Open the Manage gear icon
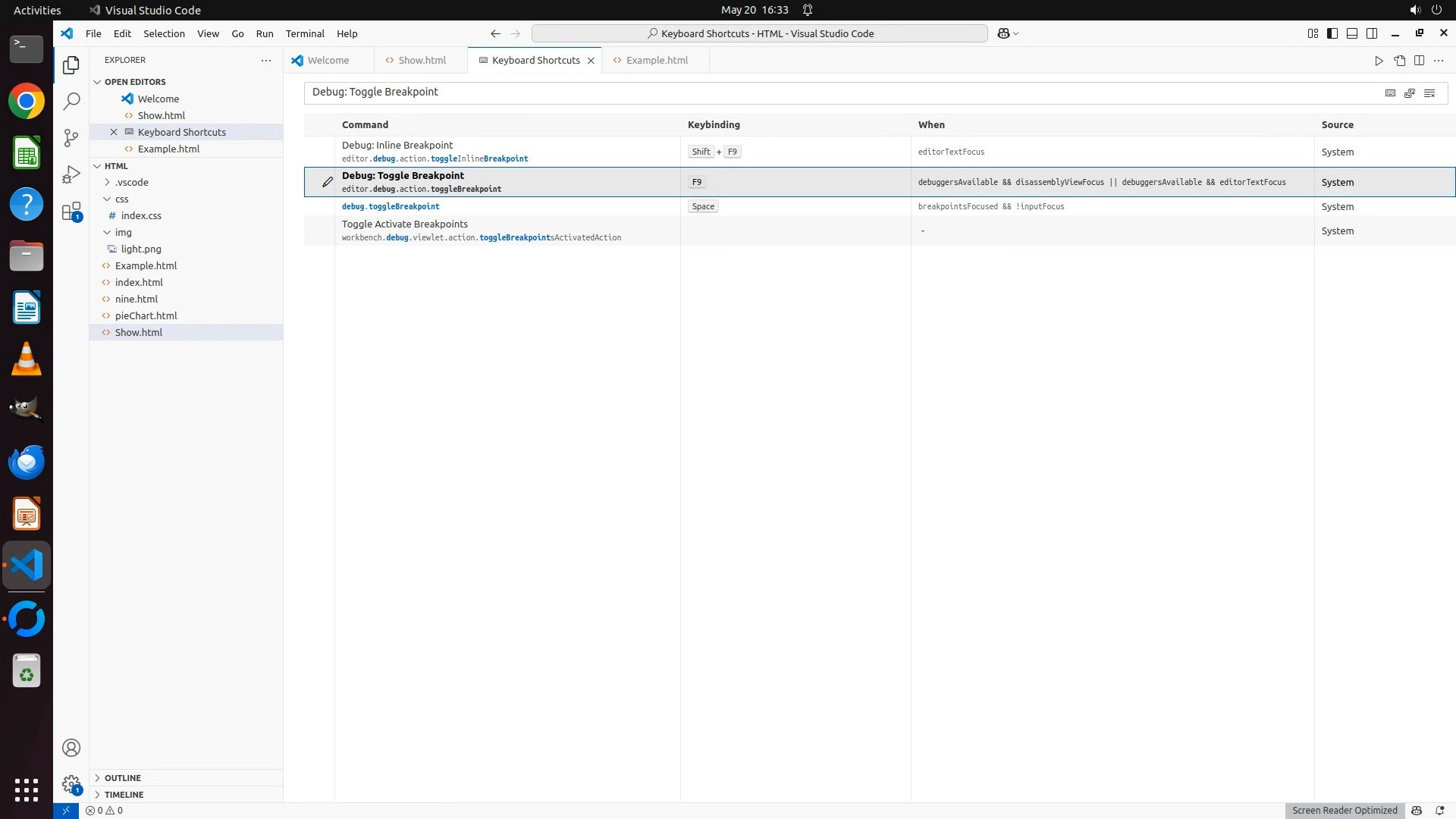Screen dimensions: 1456x819 [x=71, y=784]
